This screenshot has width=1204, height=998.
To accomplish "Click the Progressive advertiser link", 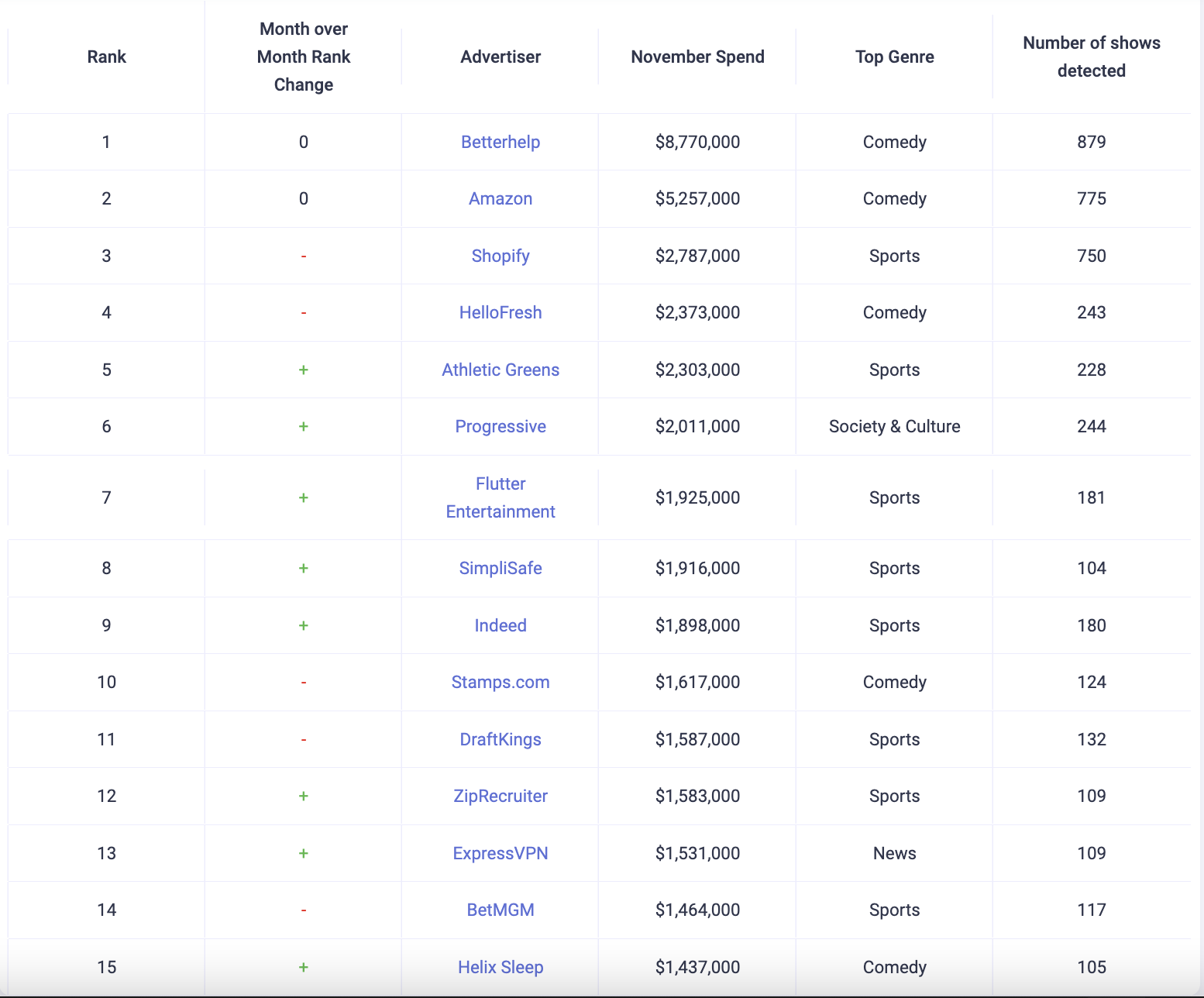I will pyautogui.click(x=501, y=426).
